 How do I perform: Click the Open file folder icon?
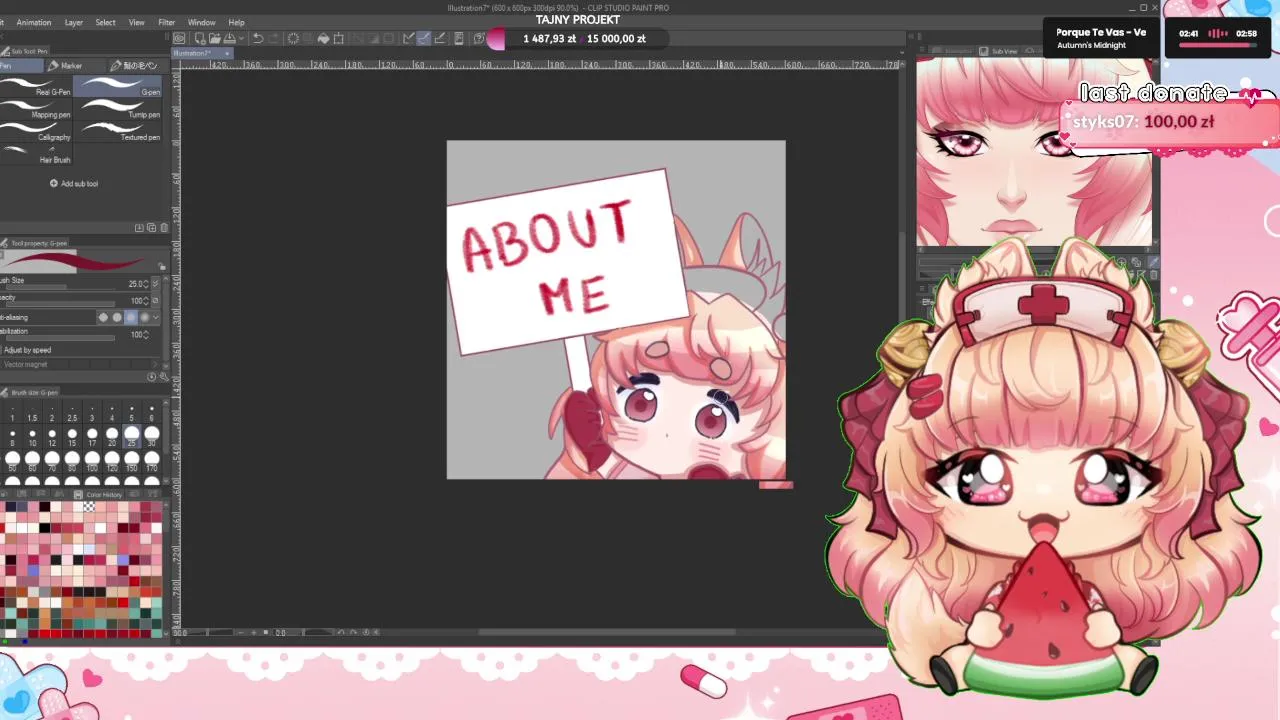[215, 38]
